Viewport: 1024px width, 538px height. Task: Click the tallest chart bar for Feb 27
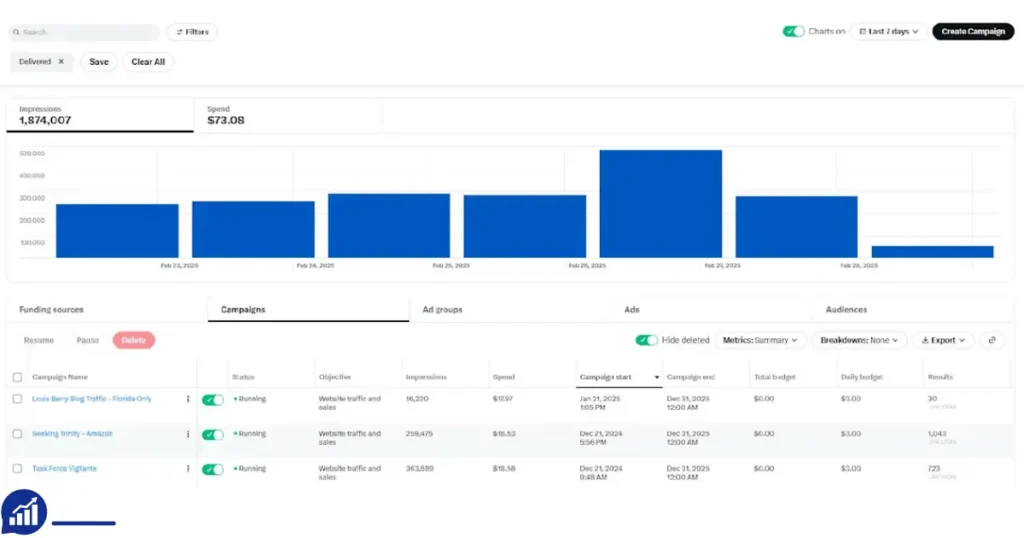pos(661,204)
